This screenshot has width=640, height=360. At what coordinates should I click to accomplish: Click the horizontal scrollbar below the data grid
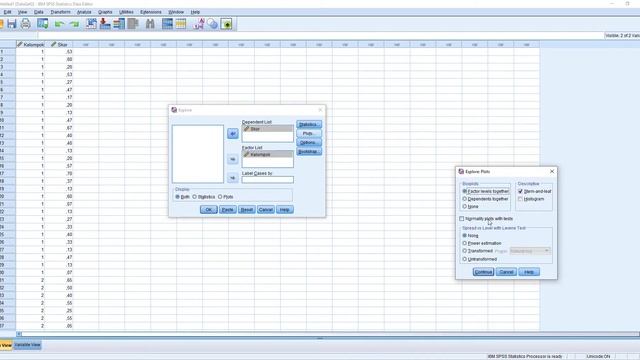[x=327, y=334]
